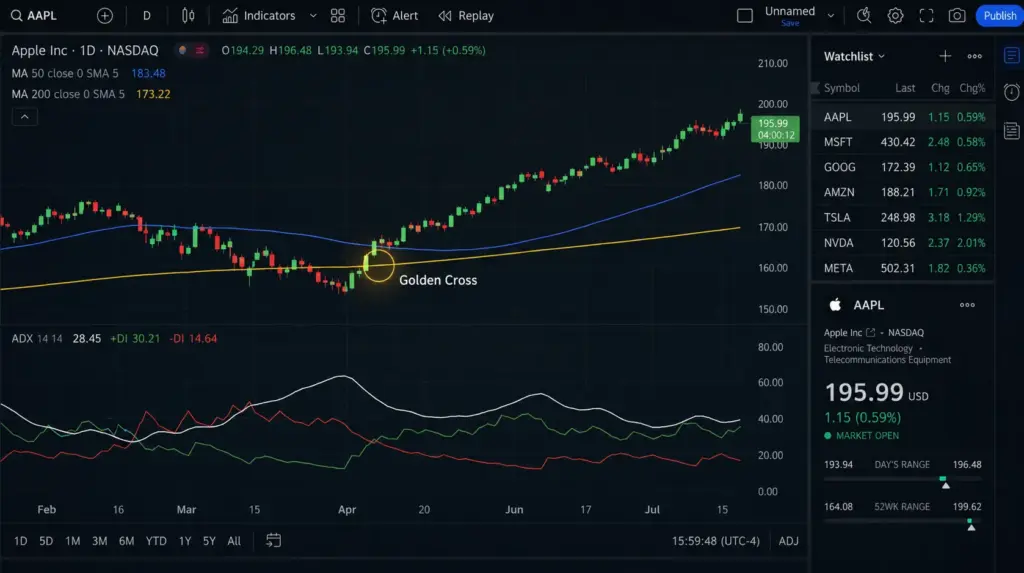Screen dimensions: 1024x573
Task: Sort watchlist by Last column
Action: 905,88
